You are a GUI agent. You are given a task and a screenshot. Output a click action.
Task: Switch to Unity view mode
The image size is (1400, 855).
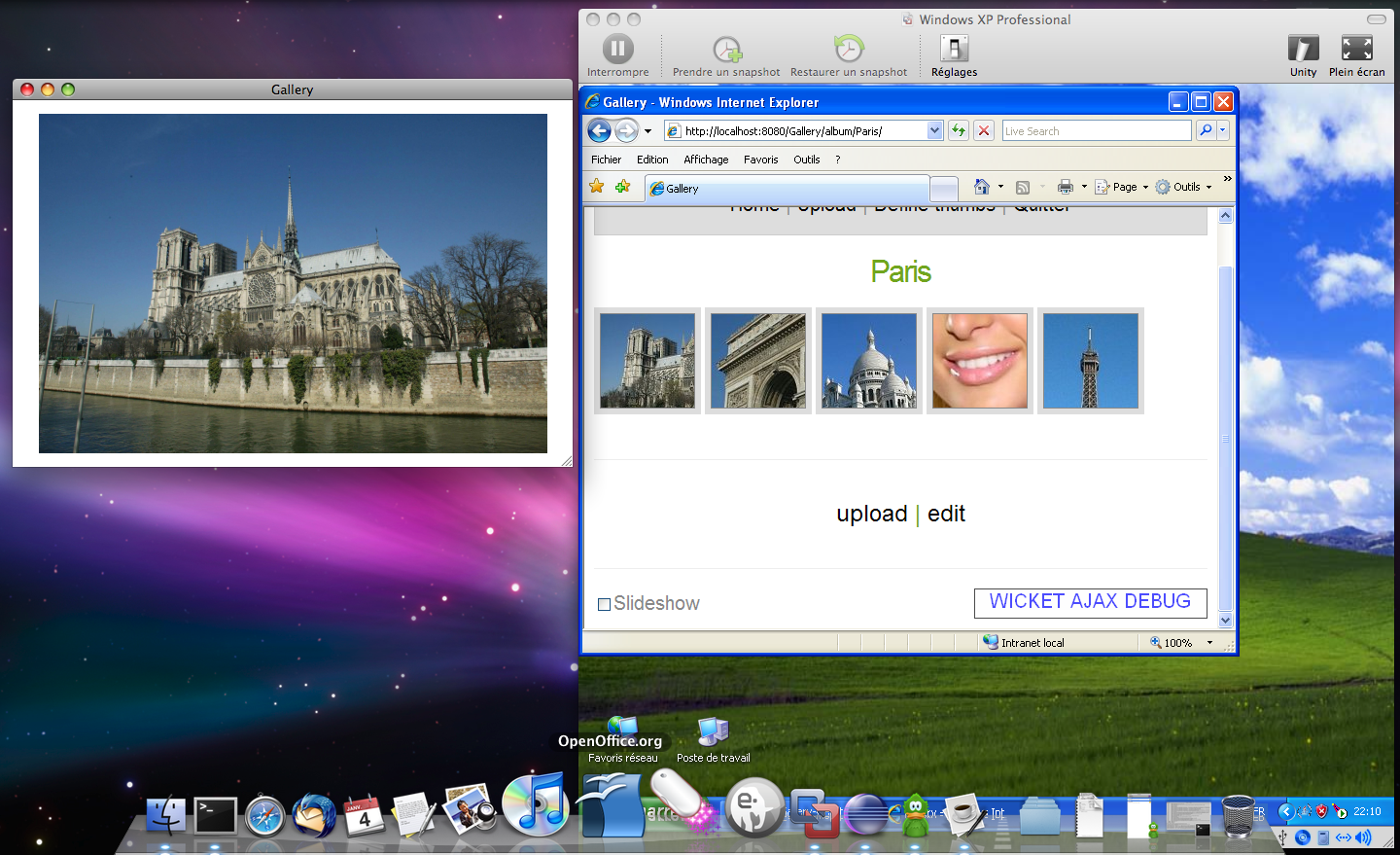(x=1303, y=49)
